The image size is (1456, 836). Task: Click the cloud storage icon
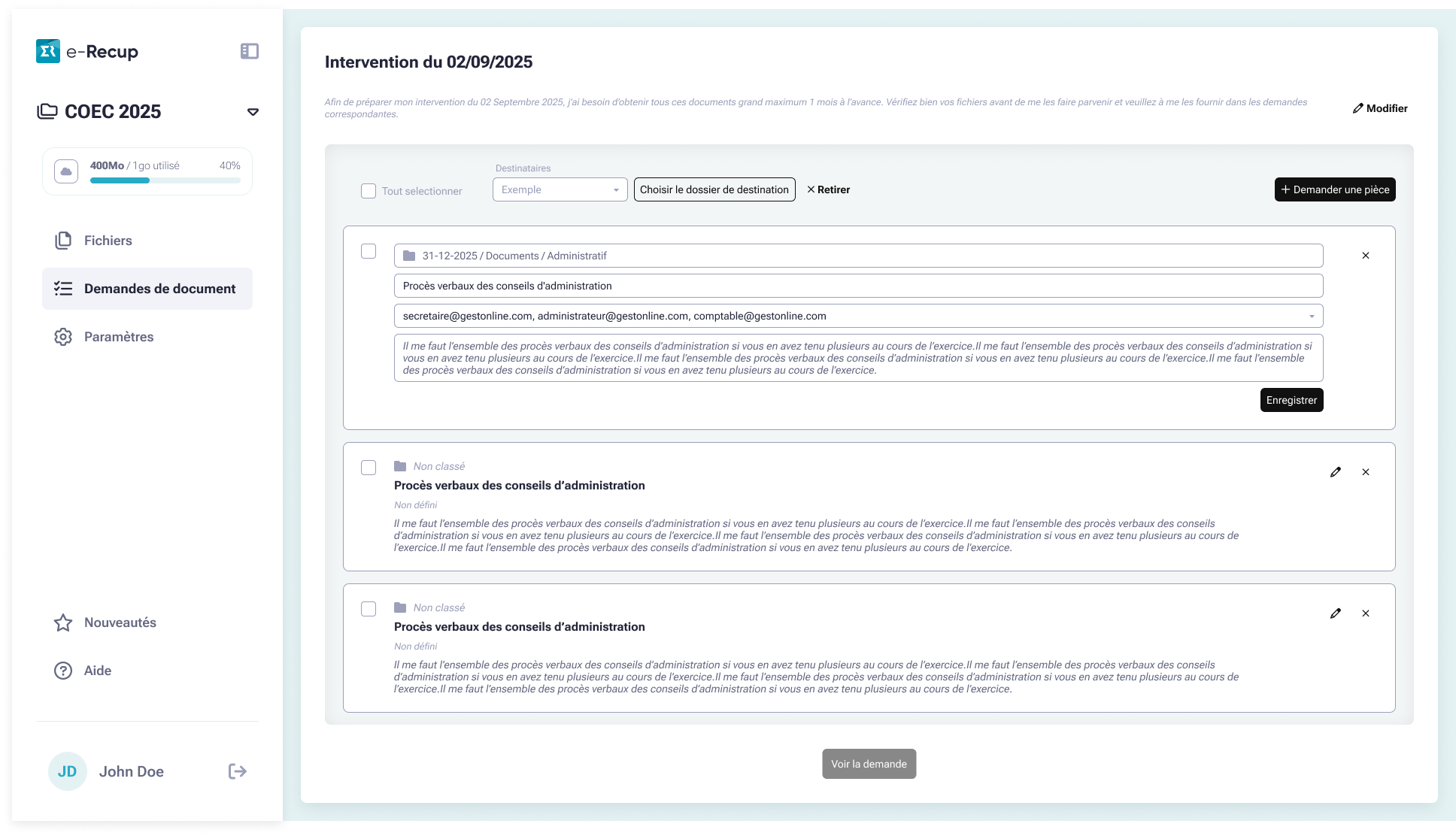(x=66, y=171)
